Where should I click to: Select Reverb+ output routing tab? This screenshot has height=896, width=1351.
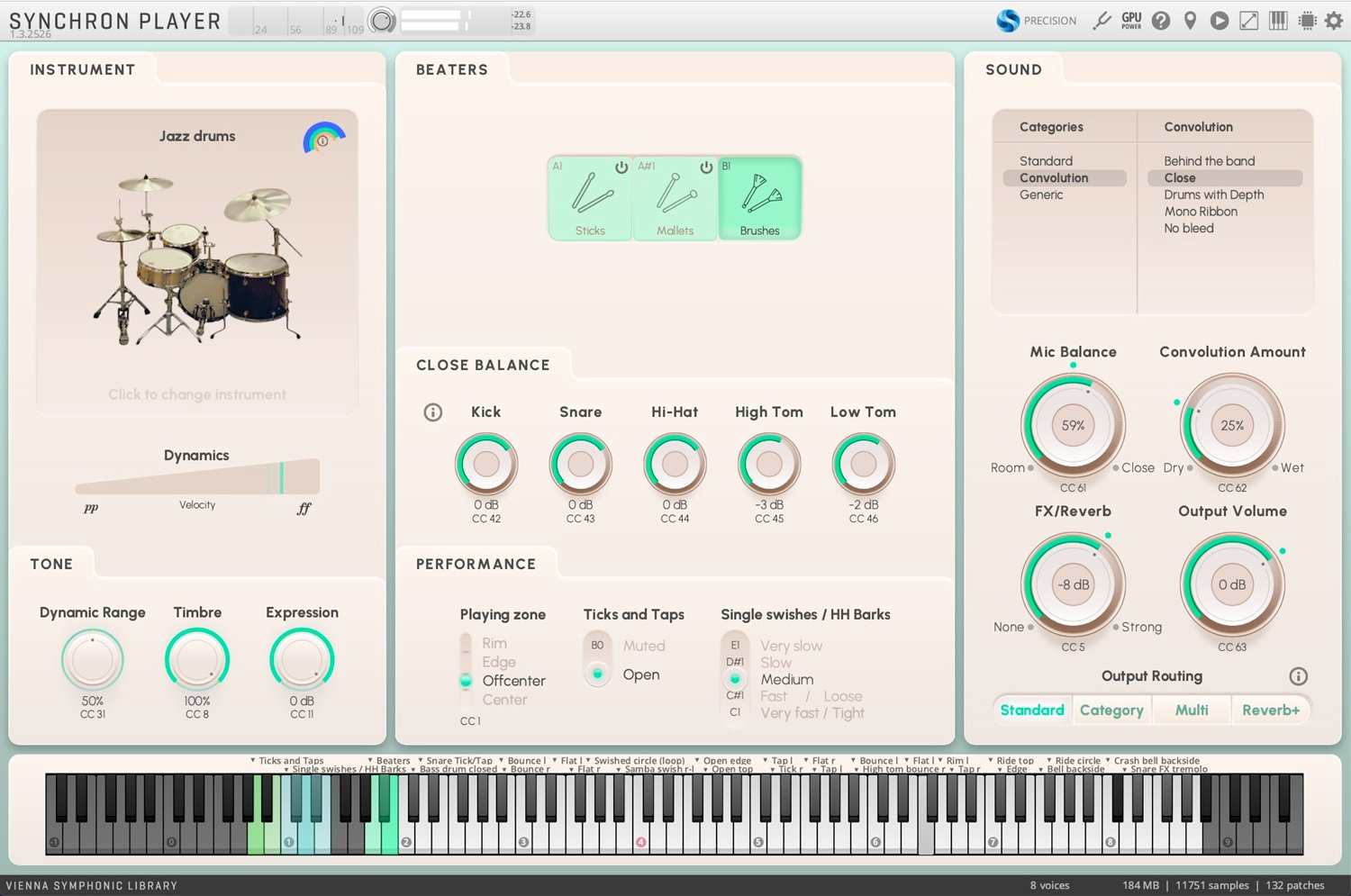click(1270, 710)
